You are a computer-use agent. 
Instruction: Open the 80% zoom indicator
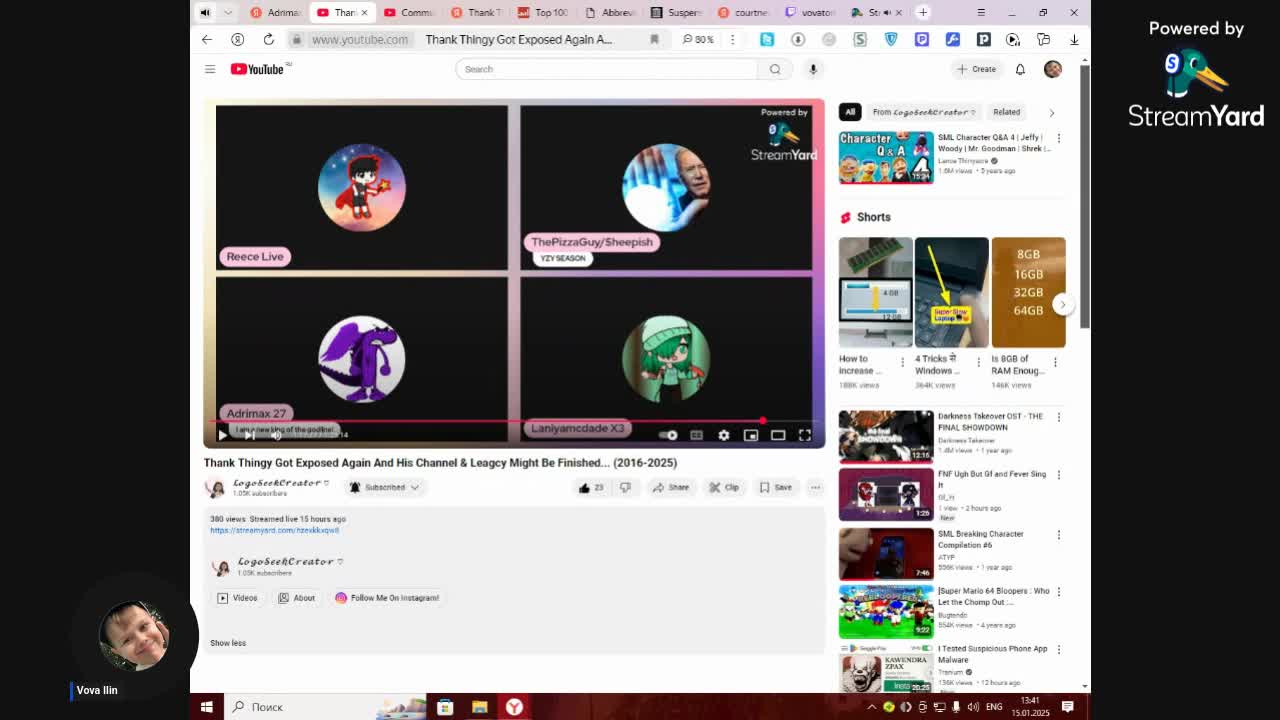click(698, 39)
